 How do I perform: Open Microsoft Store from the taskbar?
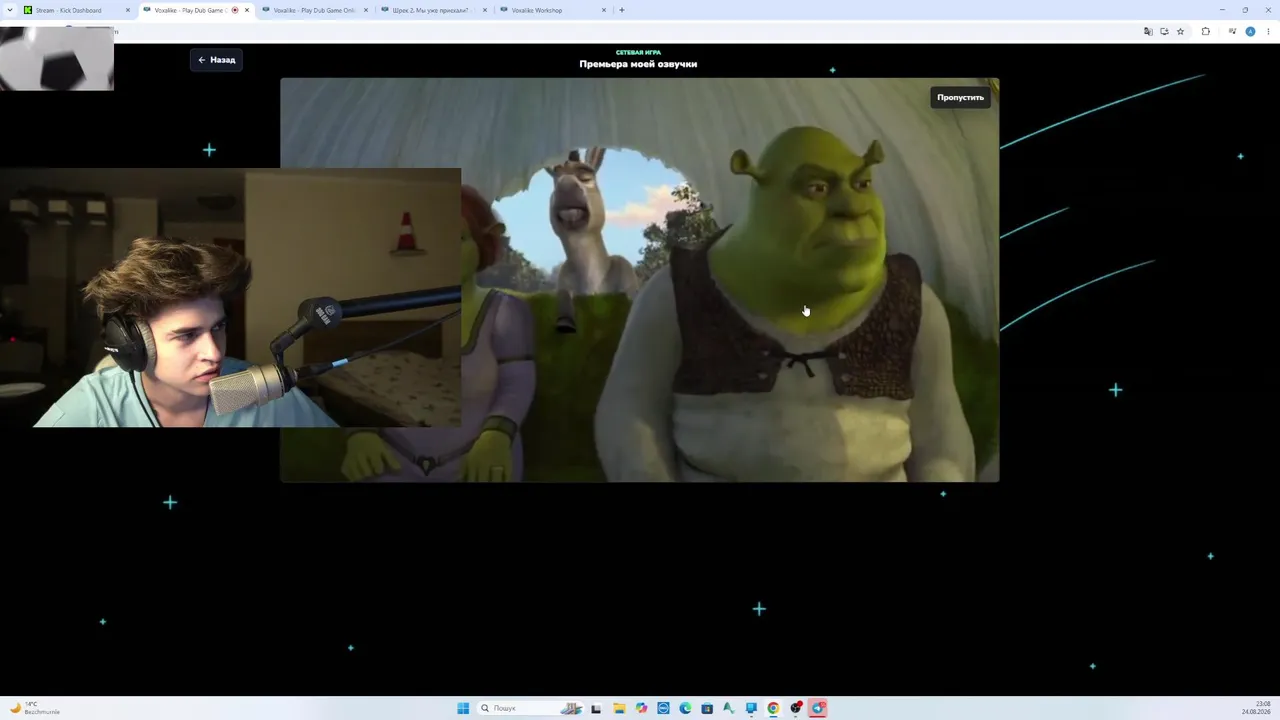pyautogui.click(x=707, y=708)
